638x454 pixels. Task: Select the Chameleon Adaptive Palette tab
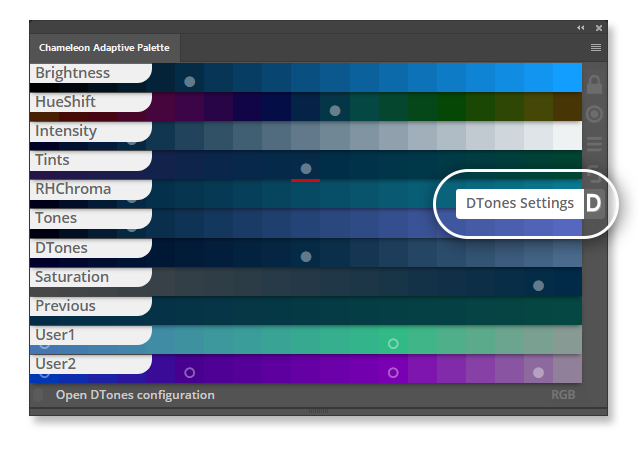pos(105,48)
